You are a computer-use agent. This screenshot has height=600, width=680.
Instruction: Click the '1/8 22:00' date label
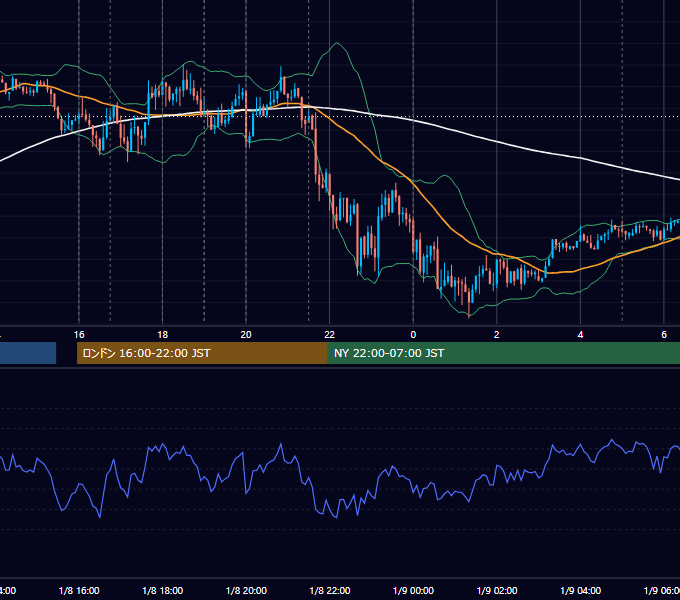coord(330,590)
